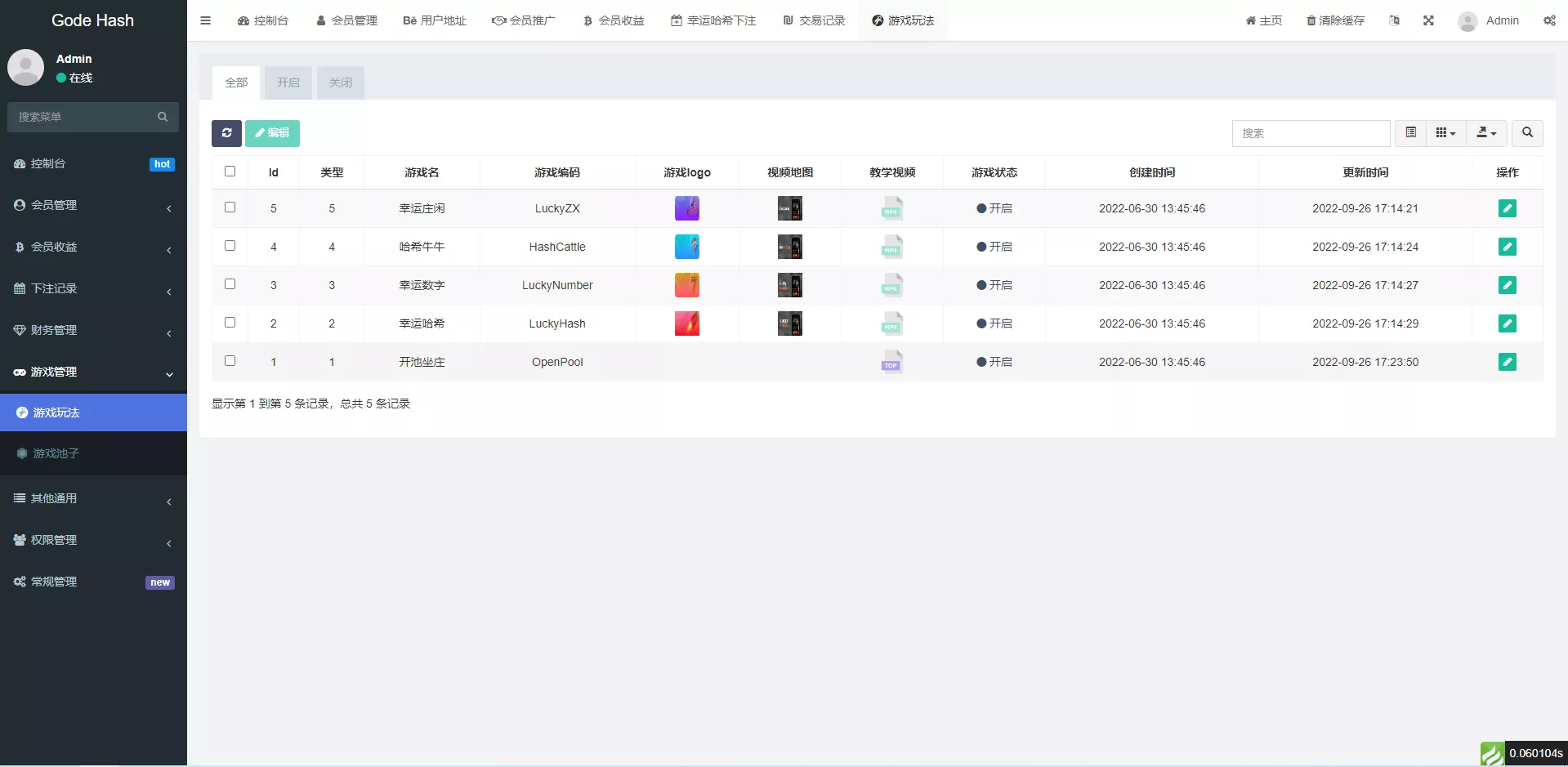Open the column visibility dropdown above table
The width and height of the screenshot is (1568, 767).
1445,132
